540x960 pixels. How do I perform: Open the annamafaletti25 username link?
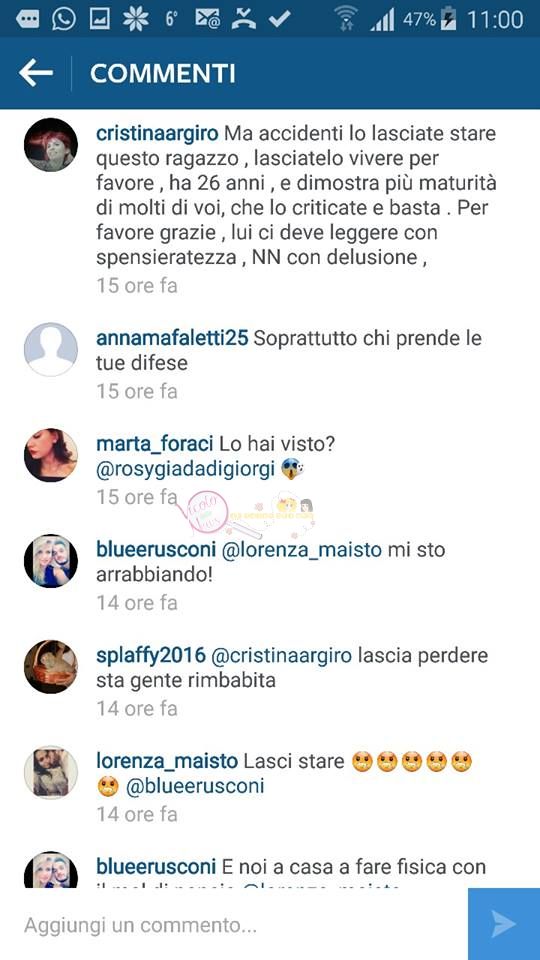coord(172,338)
